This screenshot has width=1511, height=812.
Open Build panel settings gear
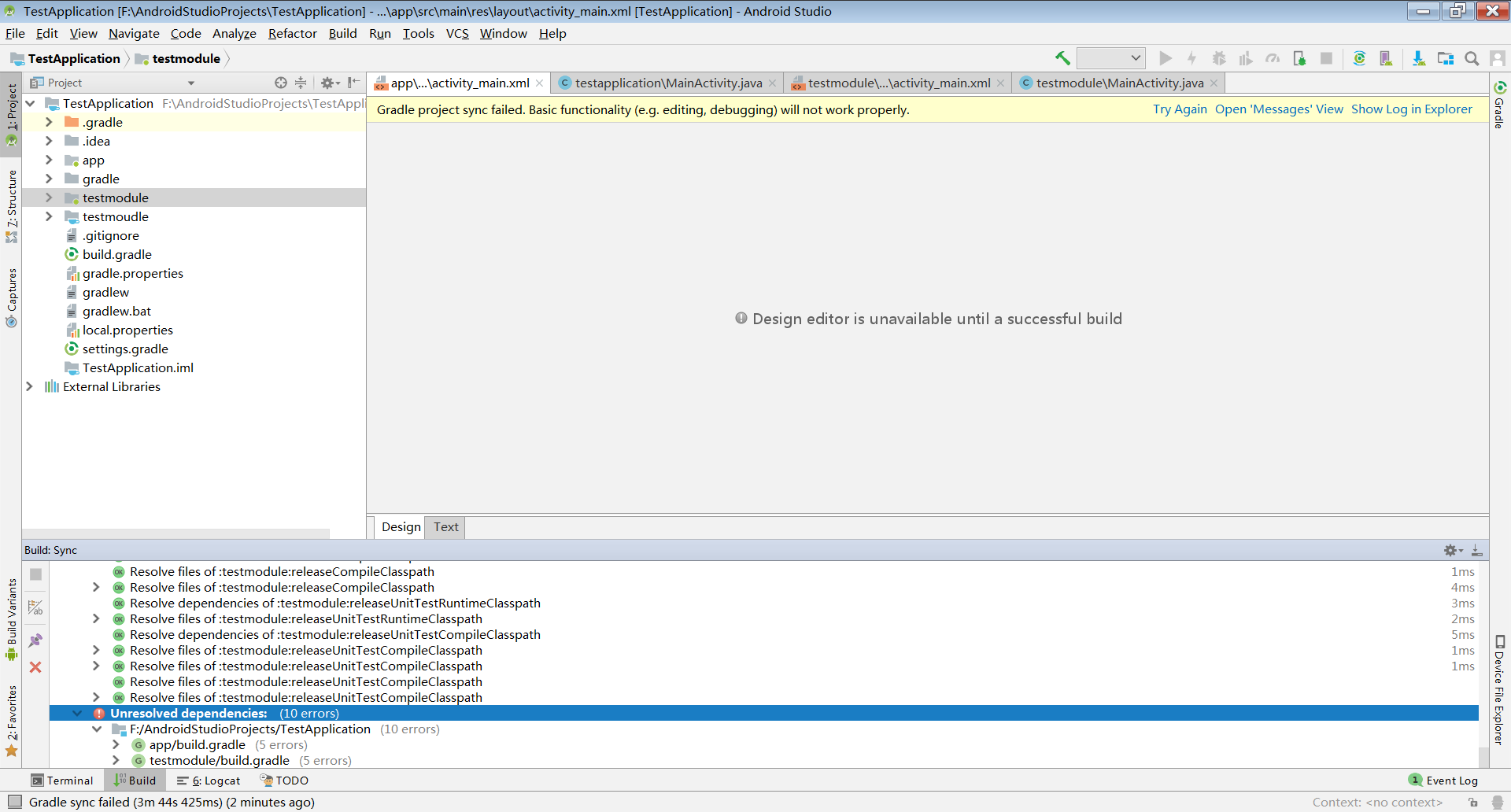(x=1453, y=550)
